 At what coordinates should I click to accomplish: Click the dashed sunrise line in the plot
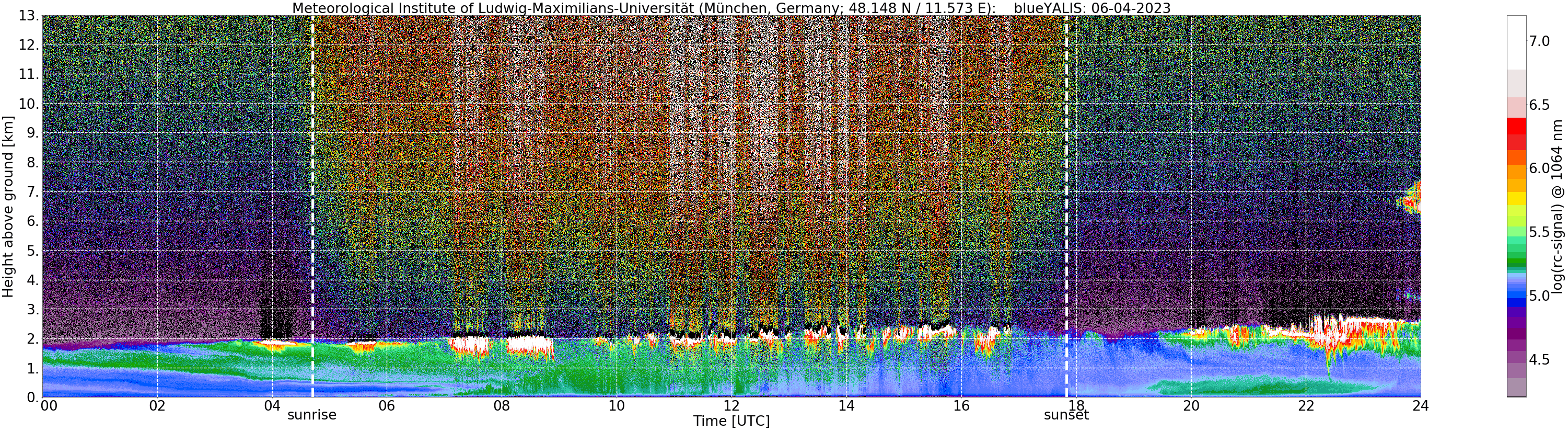312,206
